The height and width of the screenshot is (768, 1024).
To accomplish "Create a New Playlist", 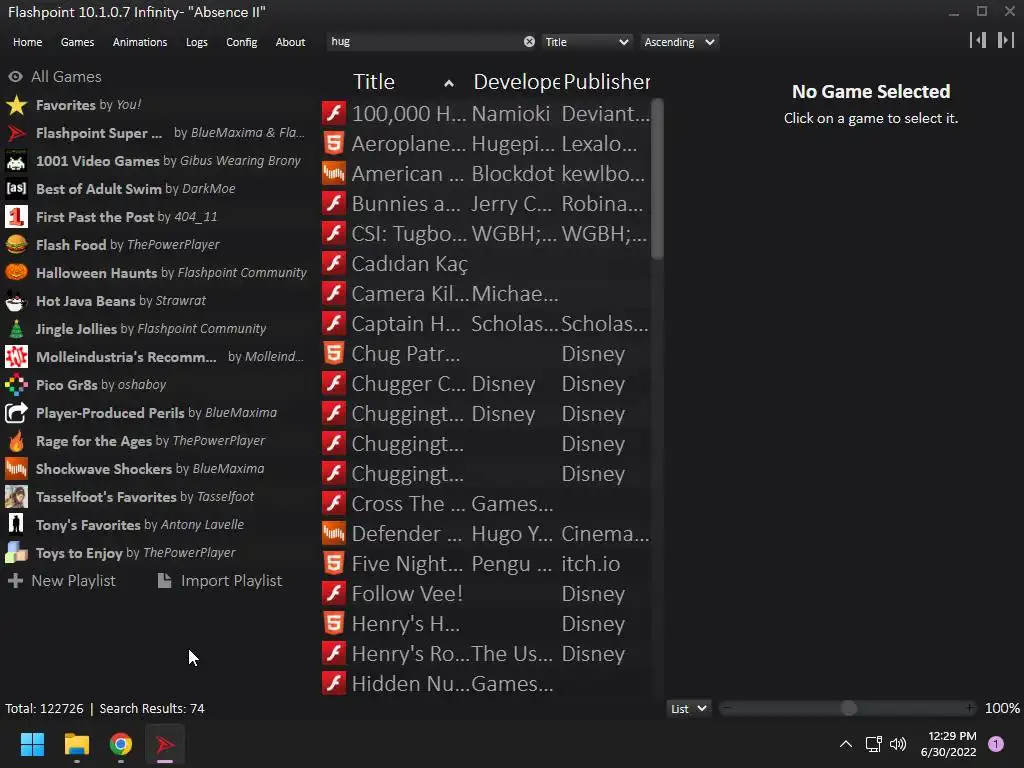I will click(x=61, y=581).
